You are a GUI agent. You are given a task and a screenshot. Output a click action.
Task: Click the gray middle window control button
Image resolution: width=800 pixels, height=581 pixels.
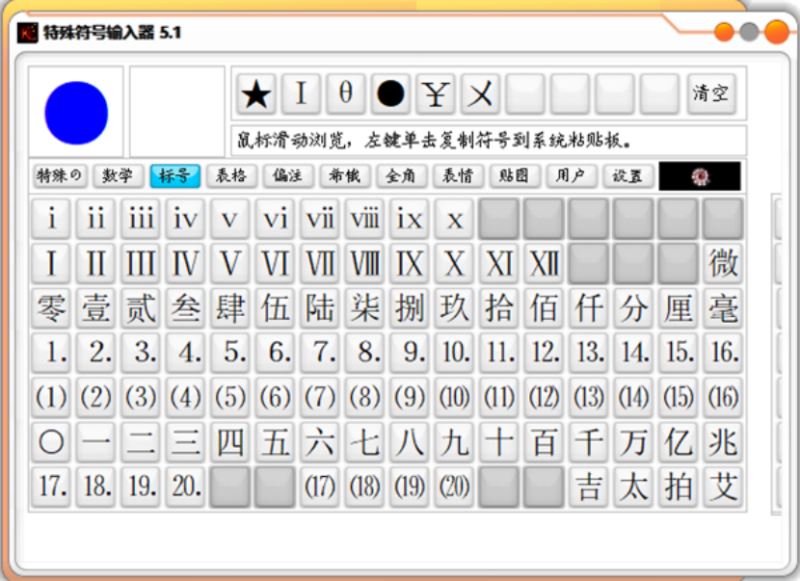pyautogui.click(x=748, y=32)
